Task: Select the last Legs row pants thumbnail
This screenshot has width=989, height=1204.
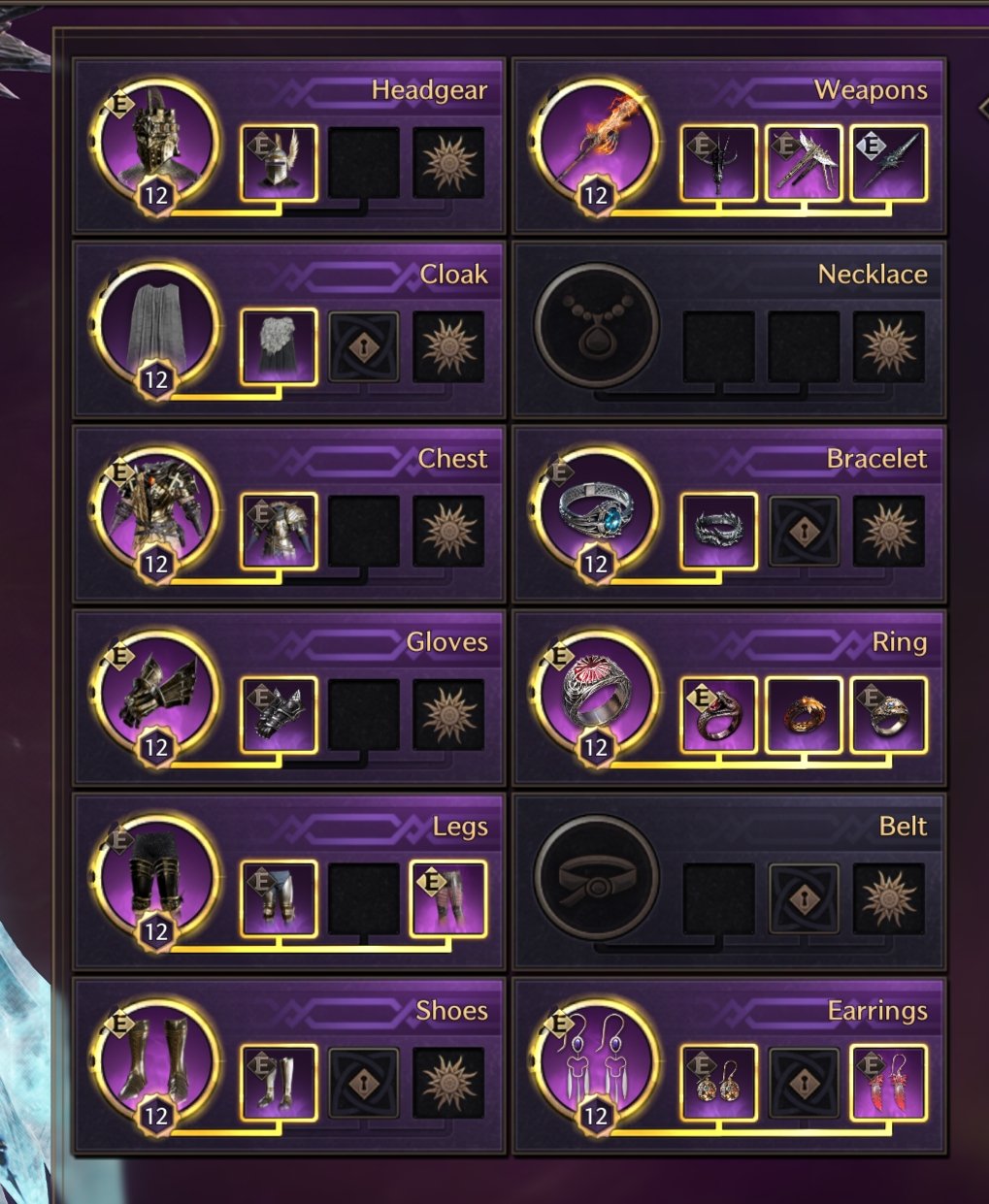Action: click(x=448, y=899)
